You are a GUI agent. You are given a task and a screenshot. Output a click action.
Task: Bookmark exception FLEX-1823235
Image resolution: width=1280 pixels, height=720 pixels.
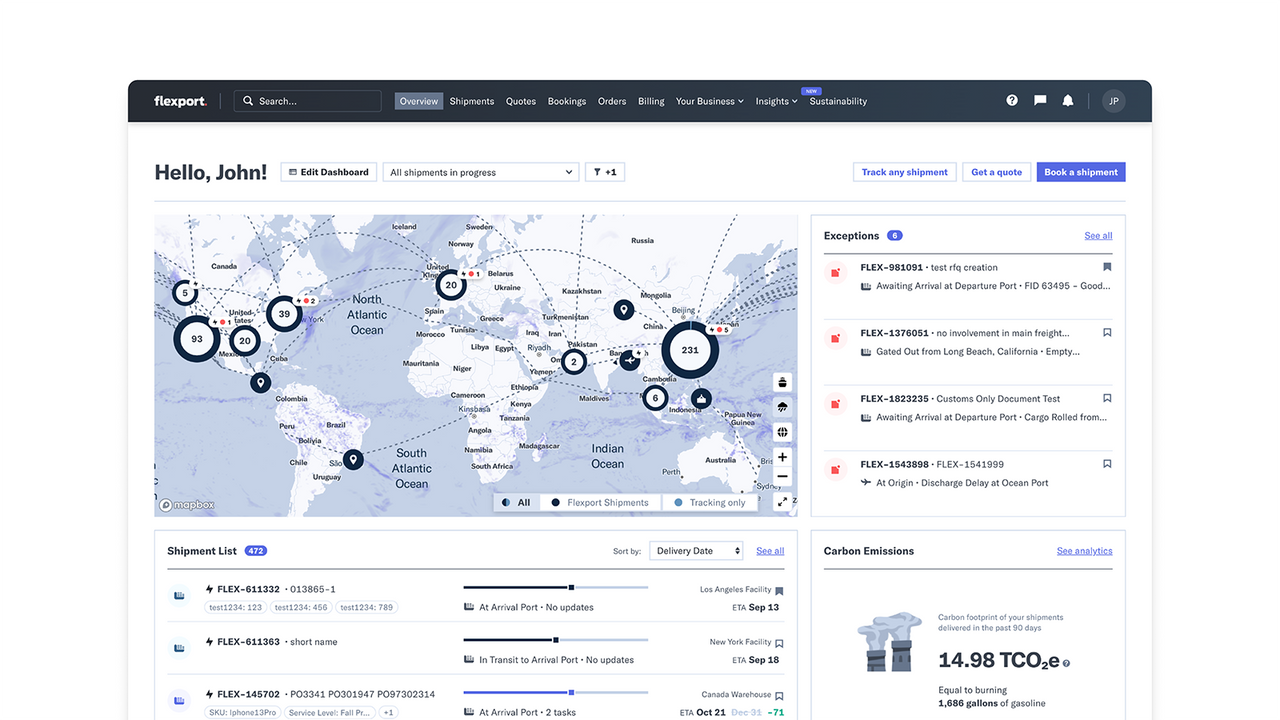1107,398
